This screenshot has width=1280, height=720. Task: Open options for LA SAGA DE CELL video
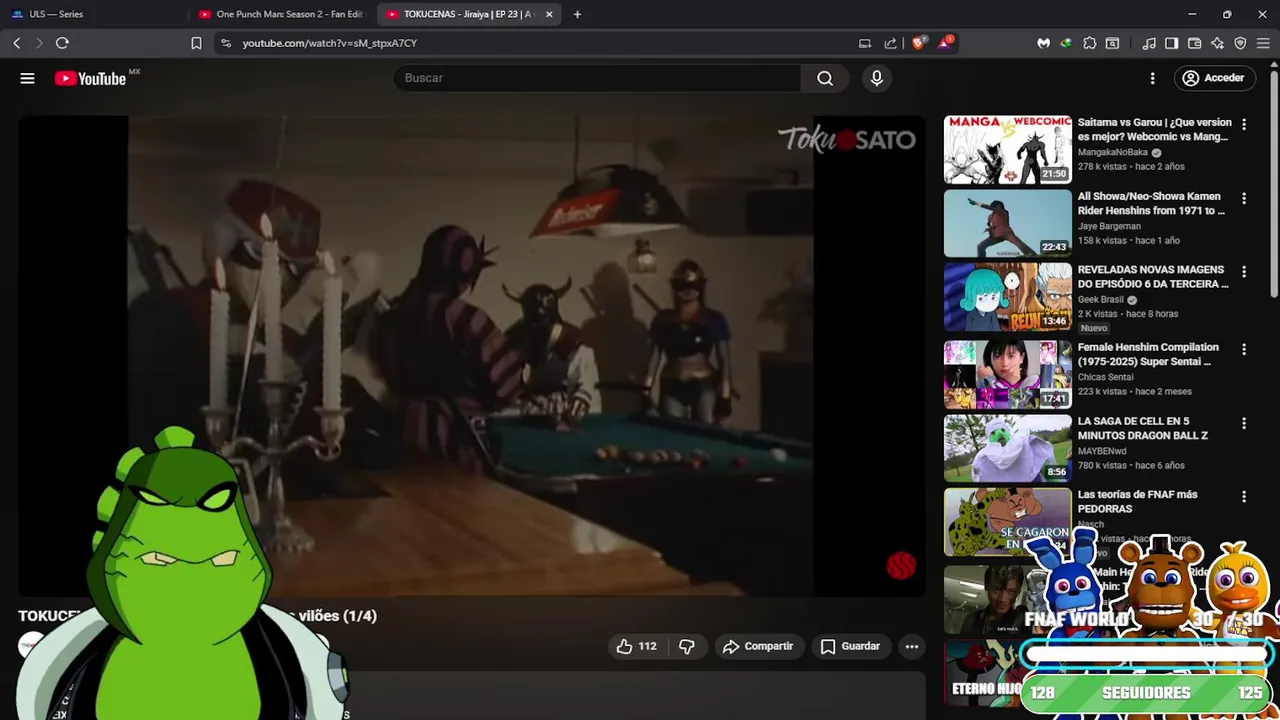[x=1244, y=424]
